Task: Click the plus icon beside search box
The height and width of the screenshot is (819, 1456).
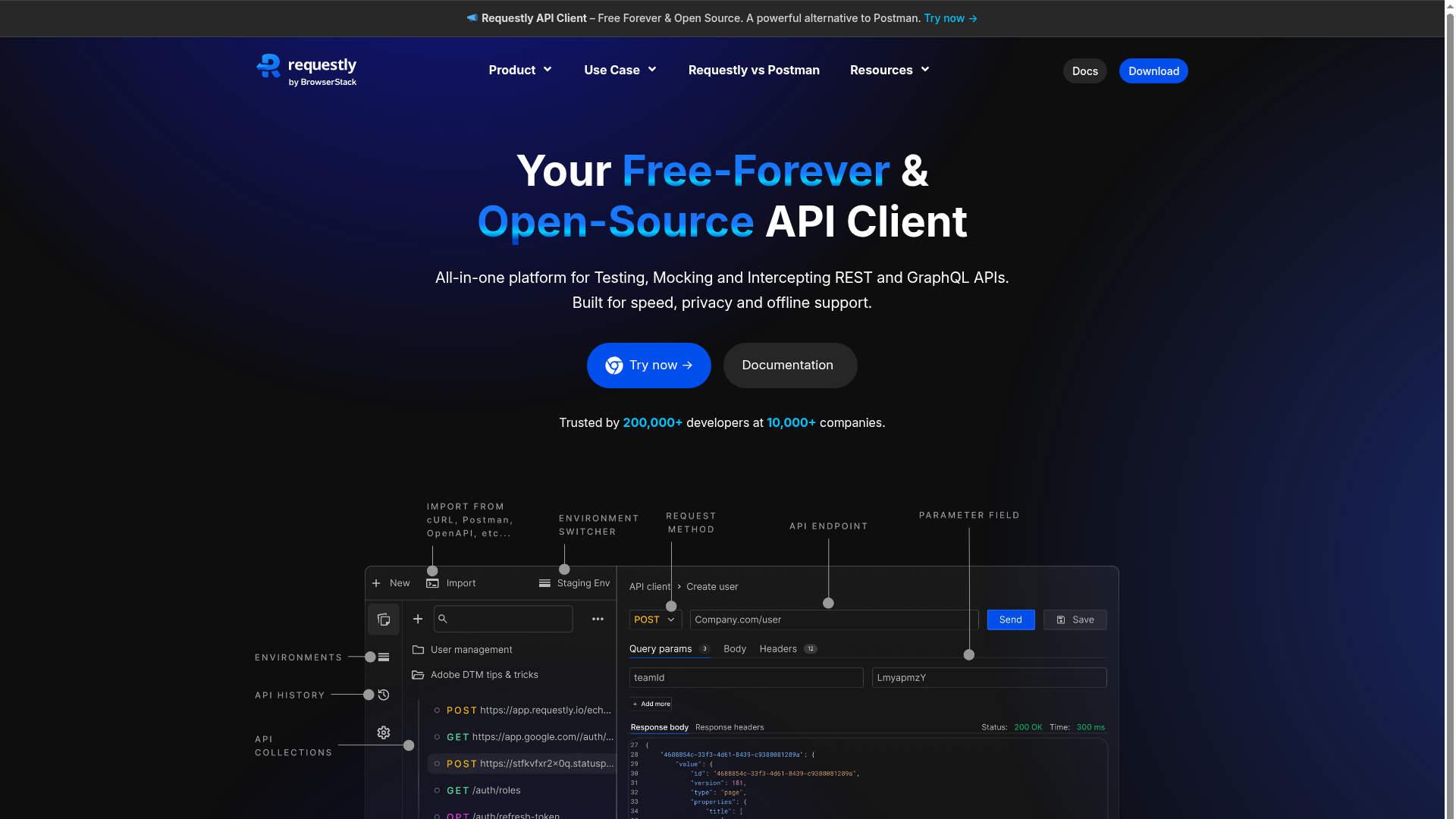Action: [x=418, y=619]
